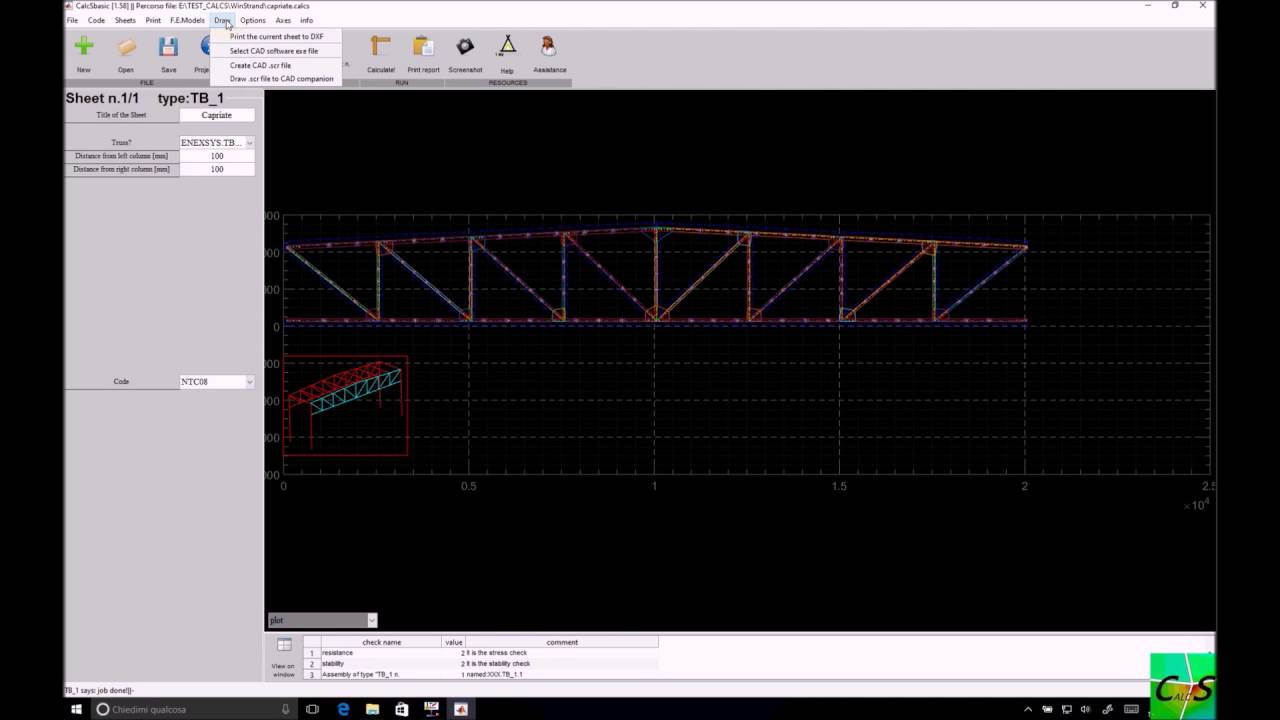The width and height of the screenshot is (1280, 720).
Task: Select the stability check row
Action: coord(480,664)
